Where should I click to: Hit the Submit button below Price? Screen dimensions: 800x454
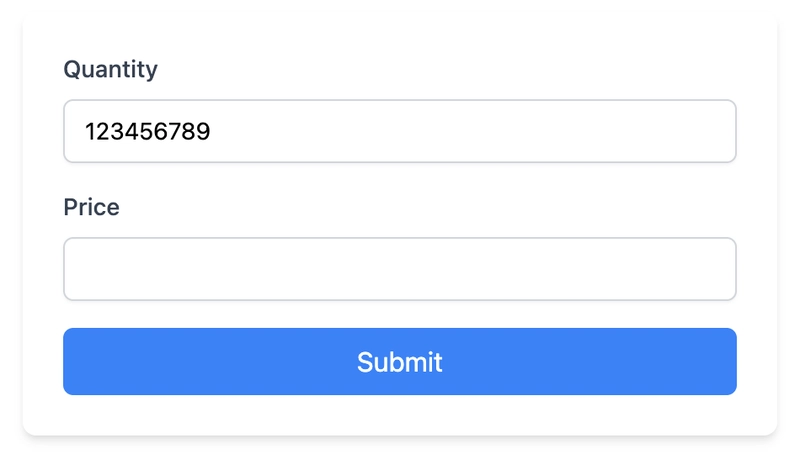(400, 361)
